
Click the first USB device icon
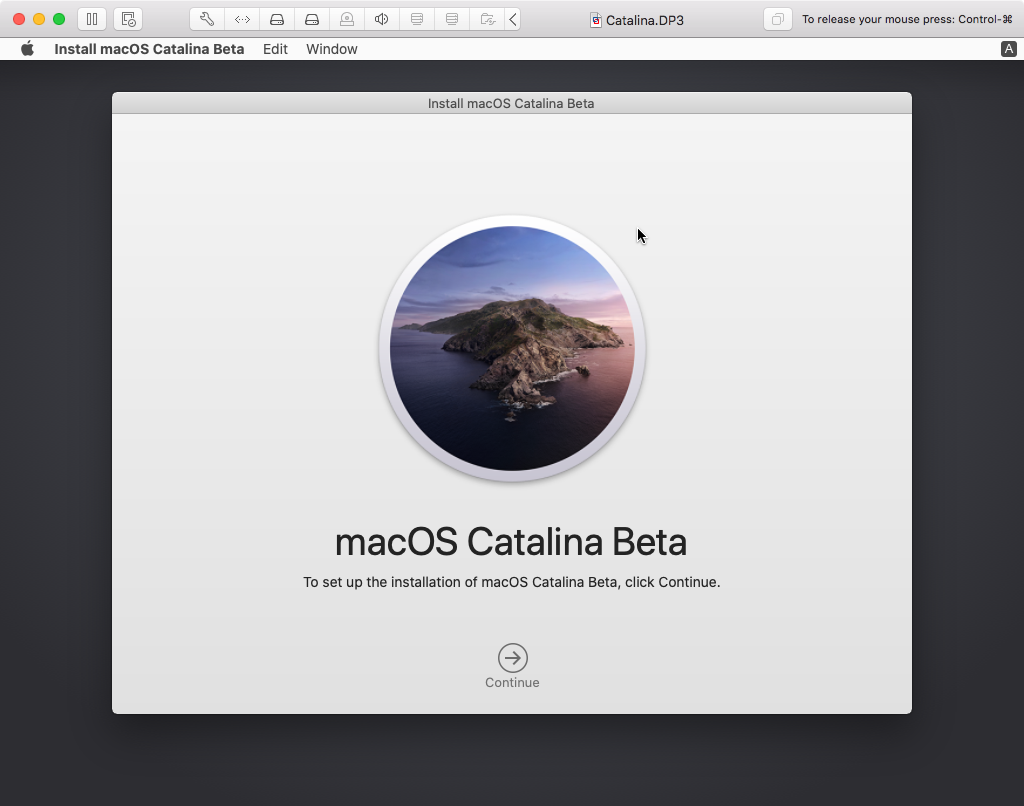(417, 19)
